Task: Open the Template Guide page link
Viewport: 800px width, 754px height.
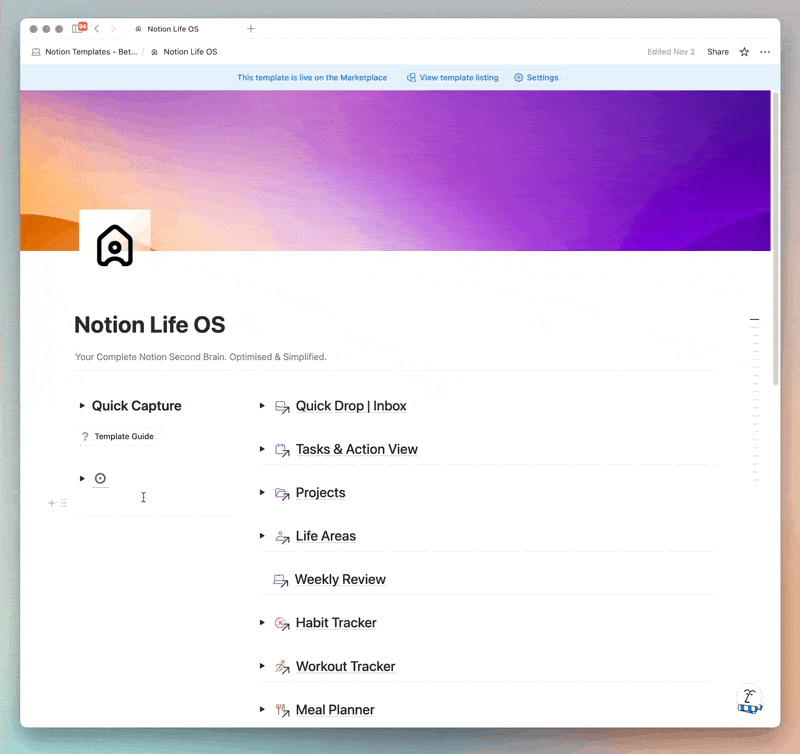Action: coord(124,436)
